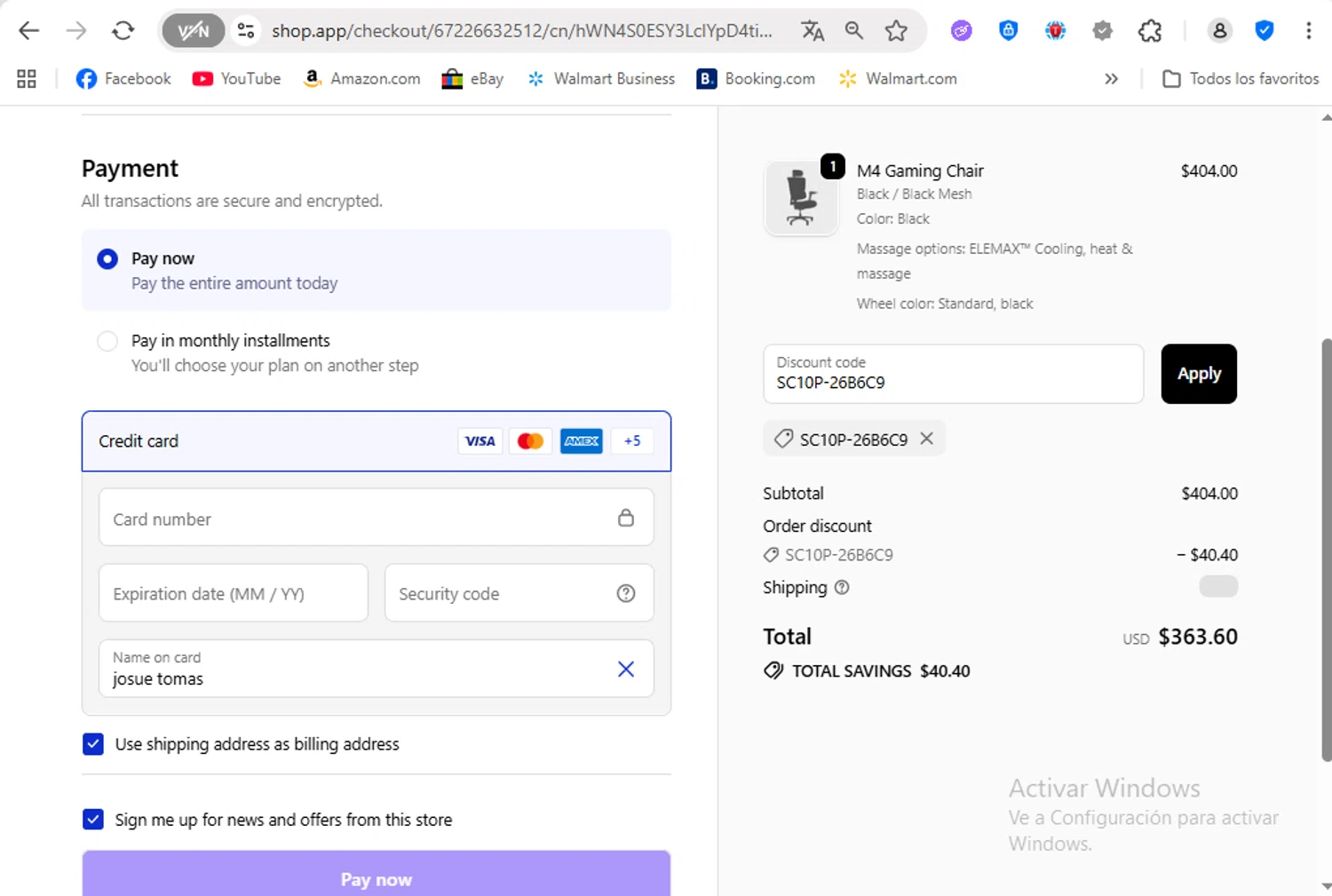
Task: Bookmark this page with star icon
Action: (897, 31)
